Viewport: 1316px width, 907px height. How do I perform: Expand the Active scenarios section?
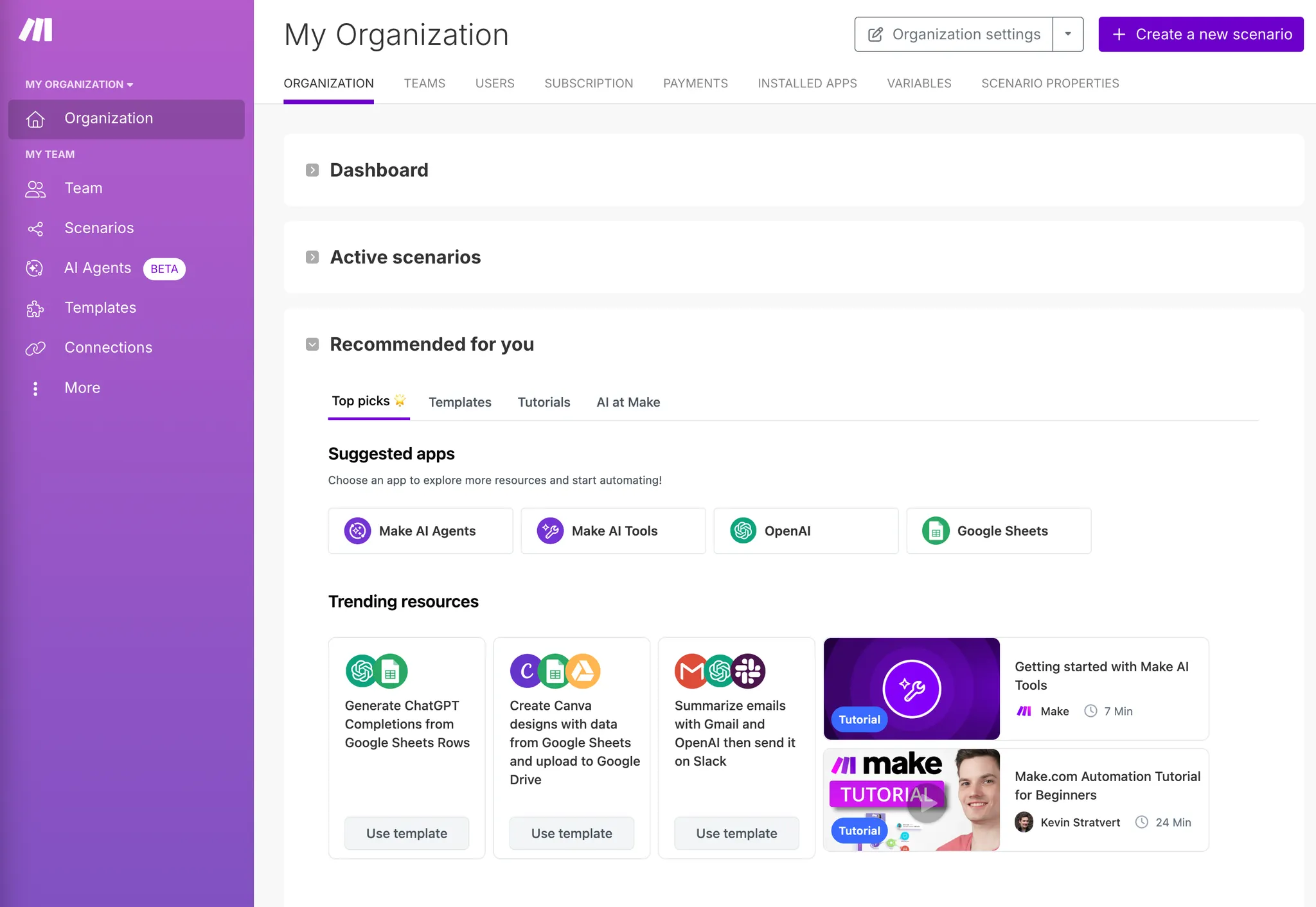[x=312, y=258]
